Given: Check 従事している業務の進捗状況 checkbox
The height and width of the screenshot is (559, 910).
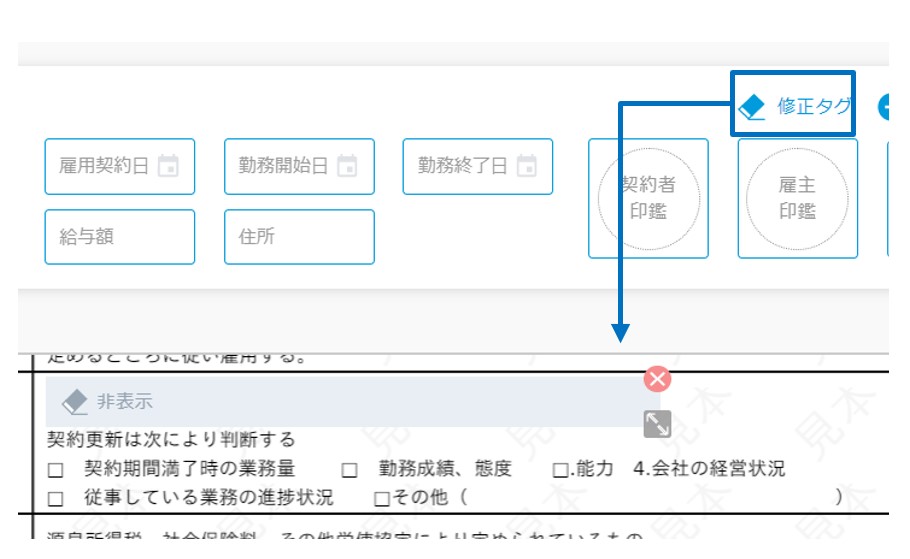Looking at the screenshot, I should tap(55, 499).
